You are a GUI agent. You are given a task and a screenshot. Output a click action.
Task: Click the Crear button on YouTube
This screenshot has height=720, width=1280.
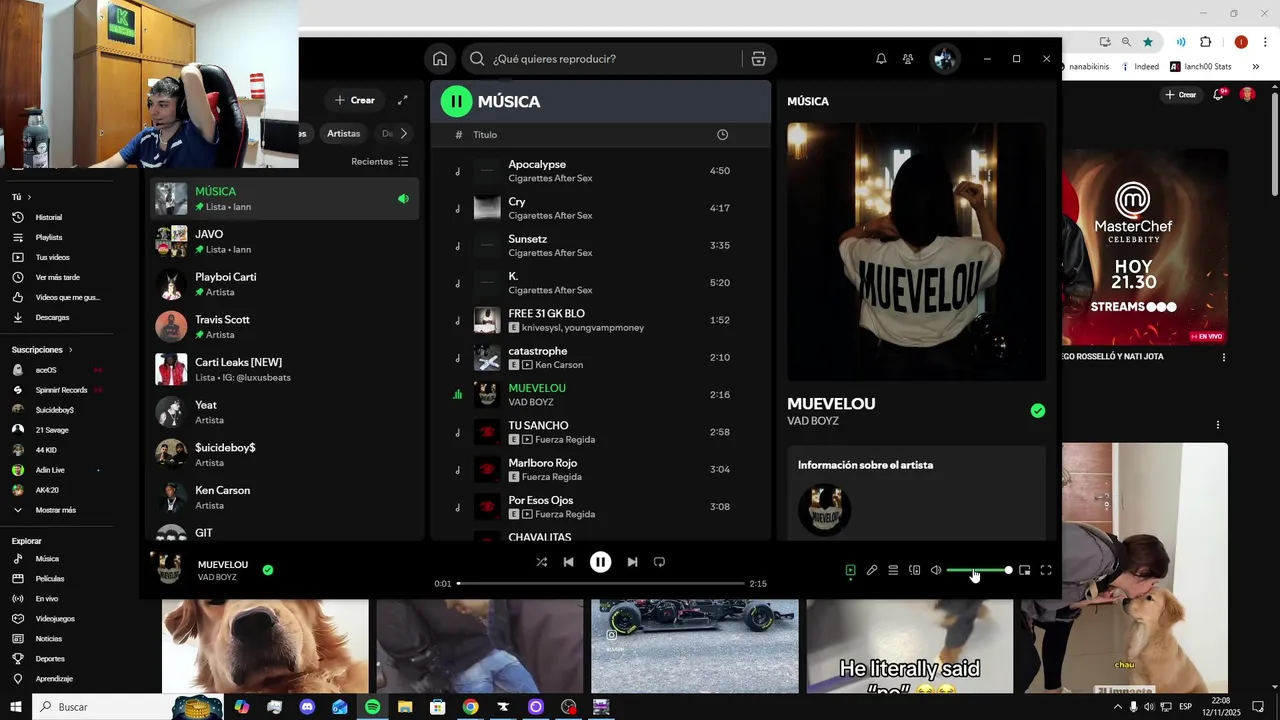click(1180, 94)
